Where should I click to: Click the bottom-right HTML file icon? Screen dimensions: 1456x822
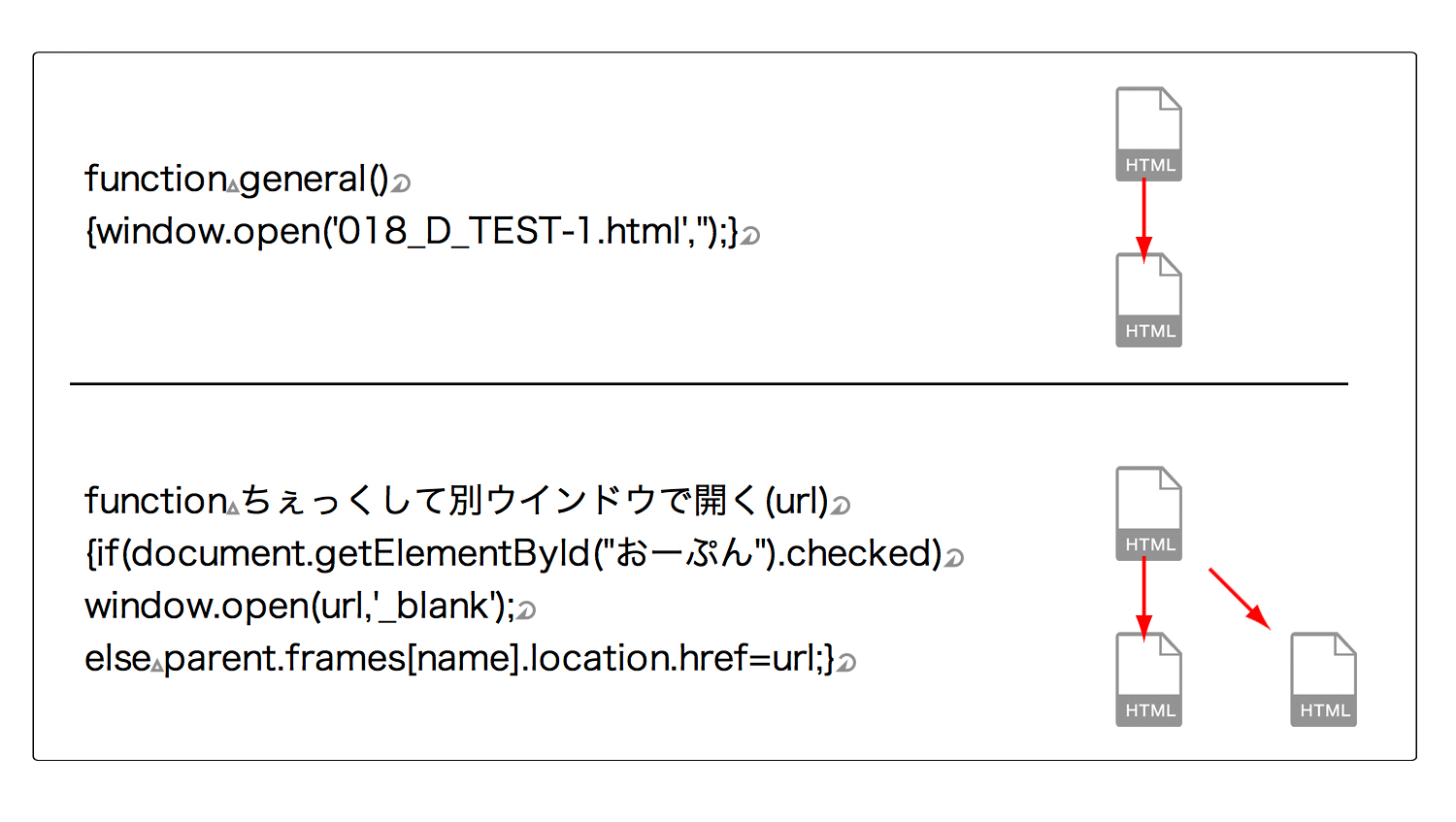tap(1323, 679)
